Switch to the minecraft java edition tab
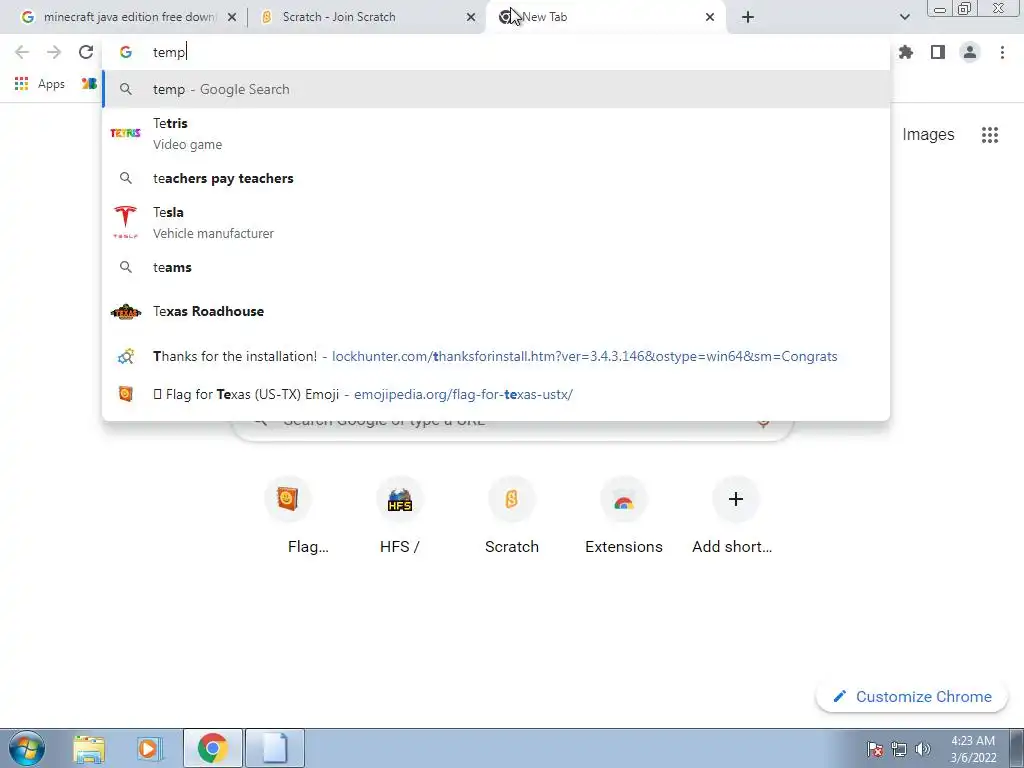 tap(129, 17)
